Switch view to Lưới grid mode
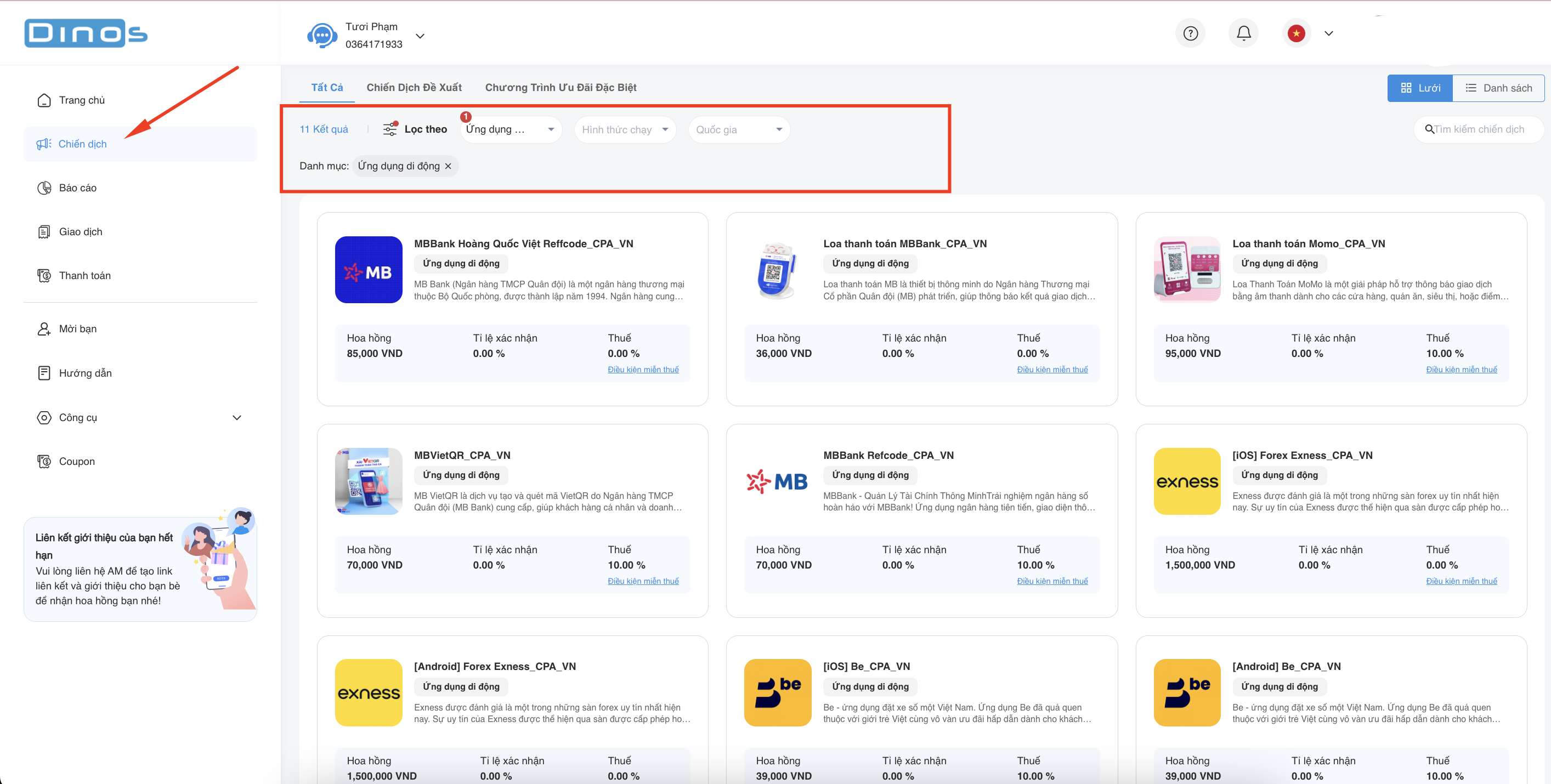 1420,88
